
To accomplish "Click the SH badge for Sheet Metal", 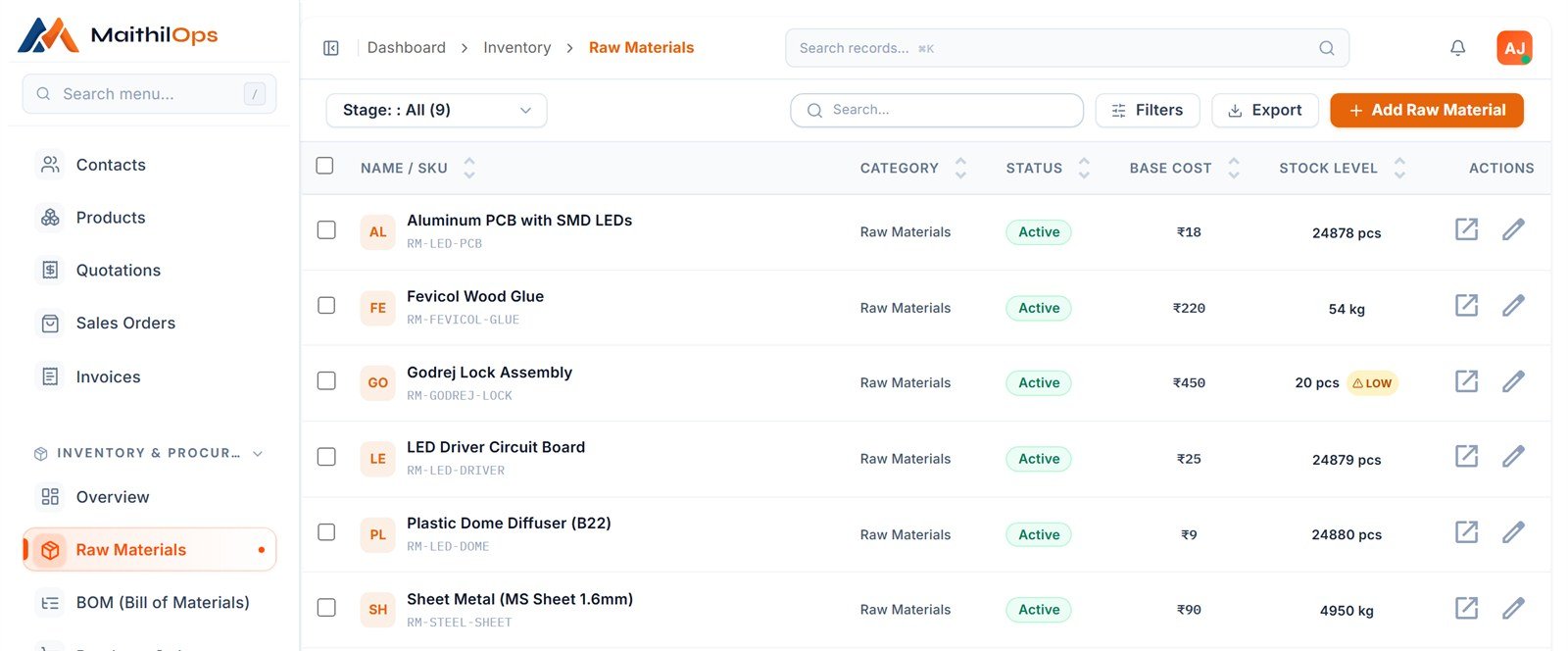I will (377, 610).
